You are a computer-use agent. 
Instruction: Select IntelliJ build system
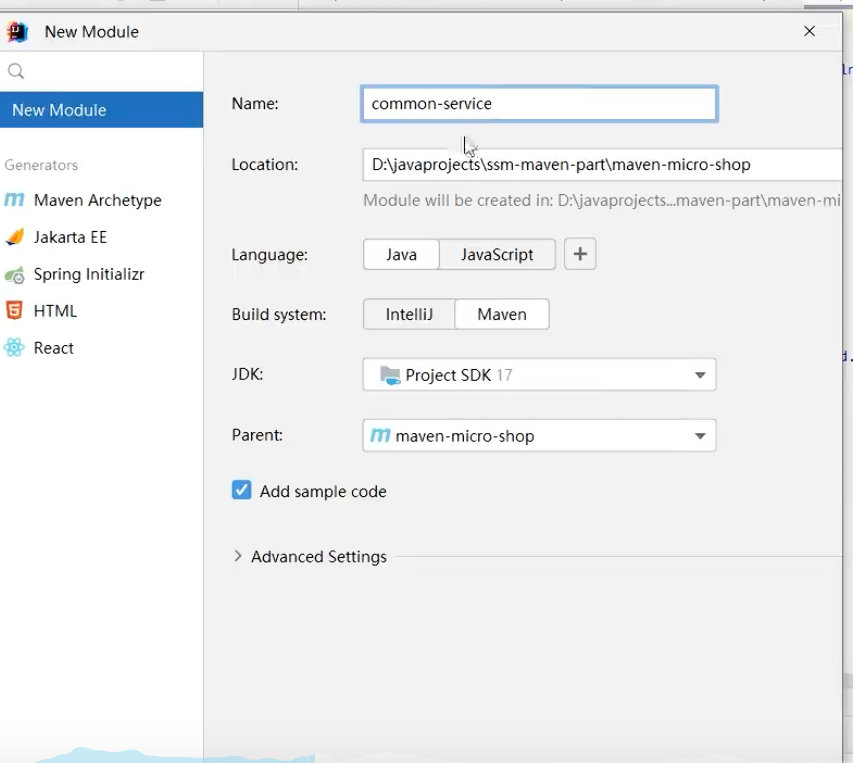[409, 314]
